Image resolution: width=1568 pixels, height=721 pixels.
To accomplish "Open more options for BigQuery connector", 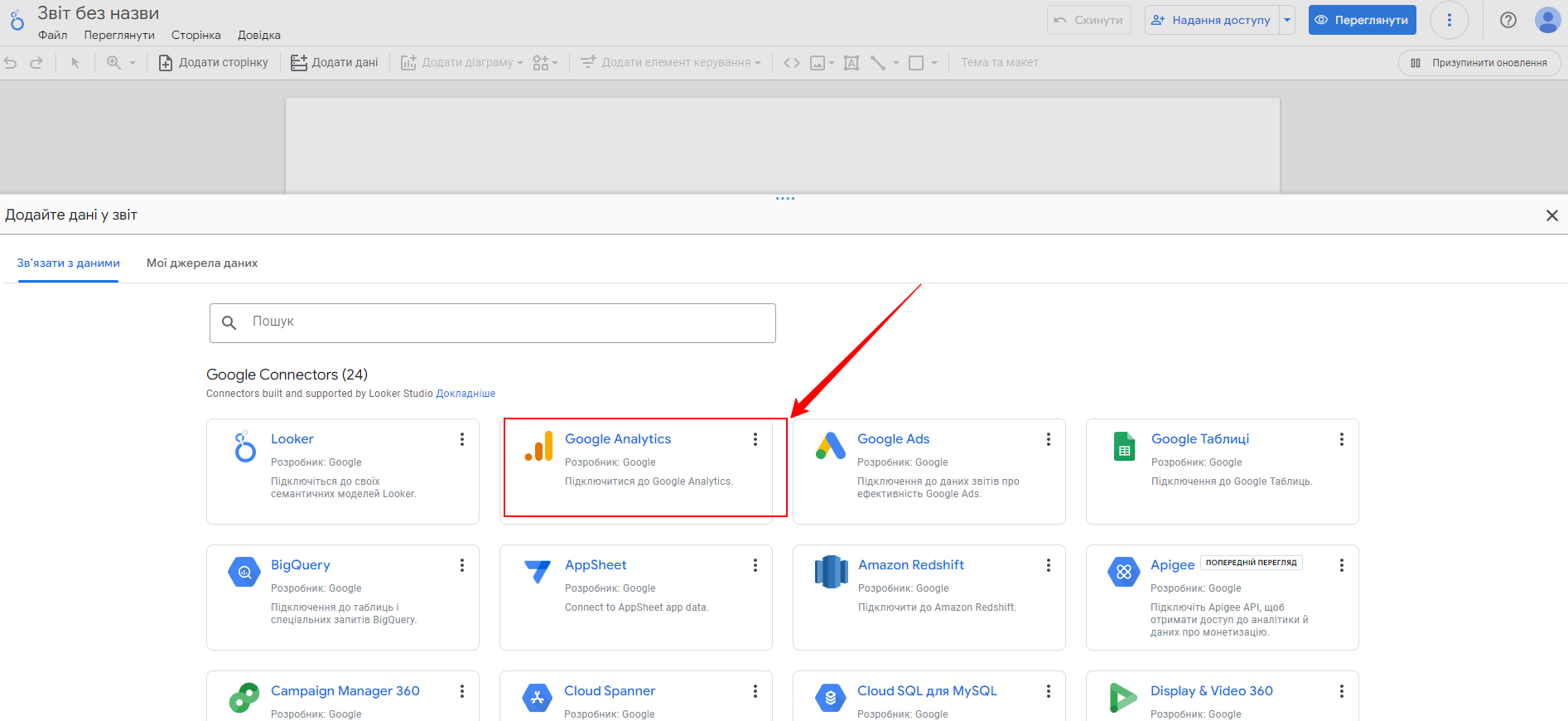I will 462,565.
